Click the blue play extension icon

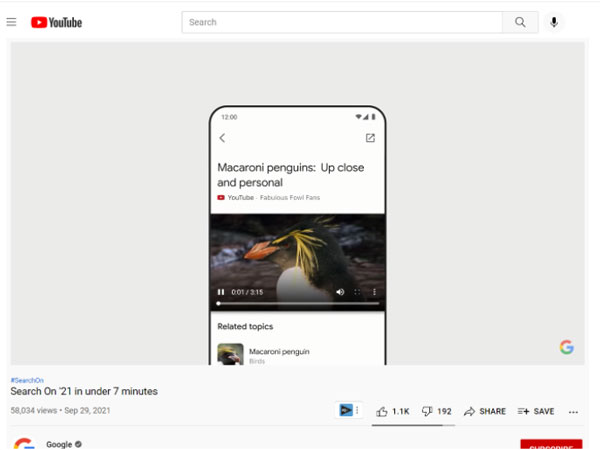click(346, 411)
